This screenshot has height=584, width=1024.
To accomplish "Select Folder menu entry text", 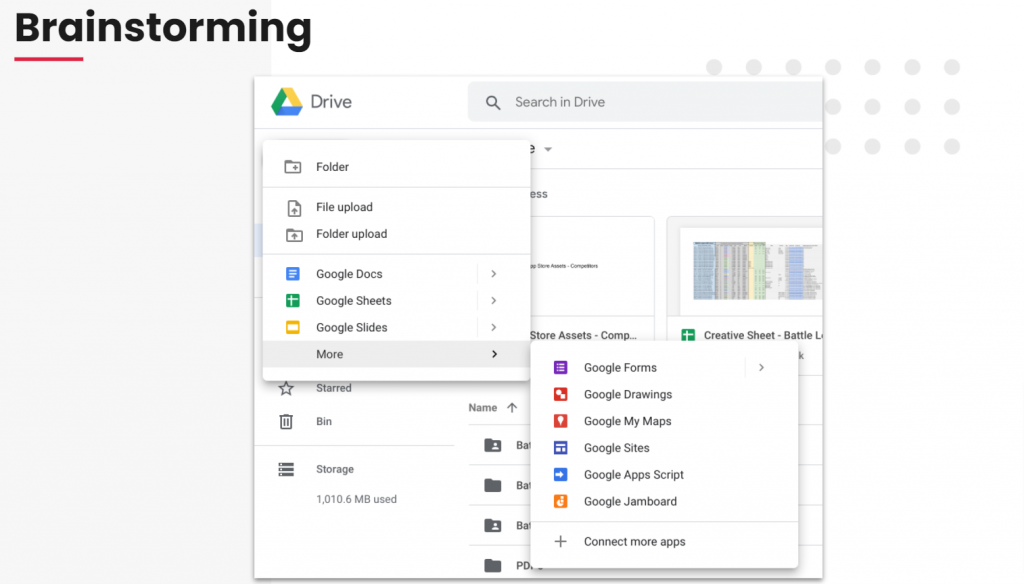I will [332, 167].
